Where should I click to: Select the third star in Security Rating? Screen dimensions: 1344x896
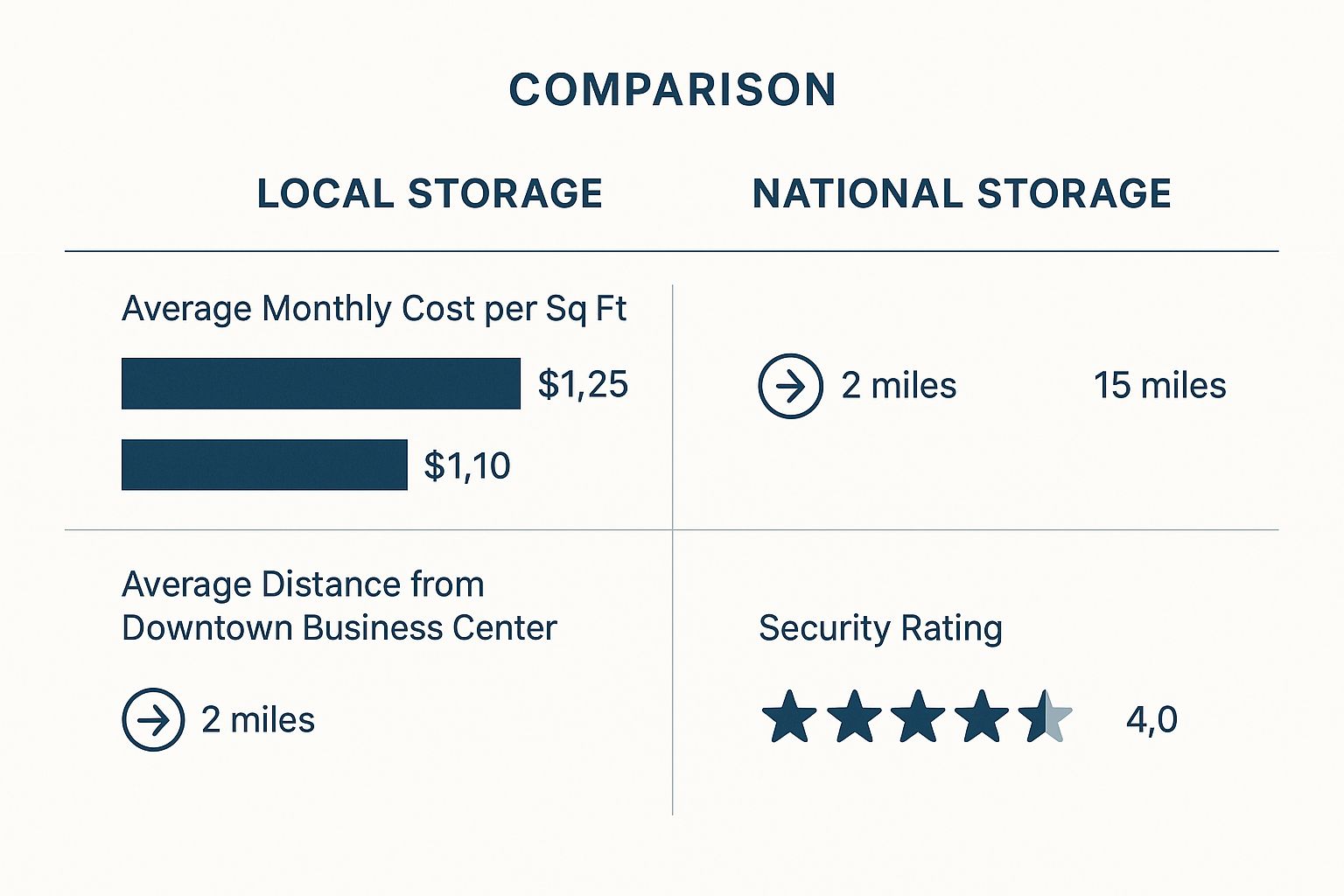coord(918,717)
